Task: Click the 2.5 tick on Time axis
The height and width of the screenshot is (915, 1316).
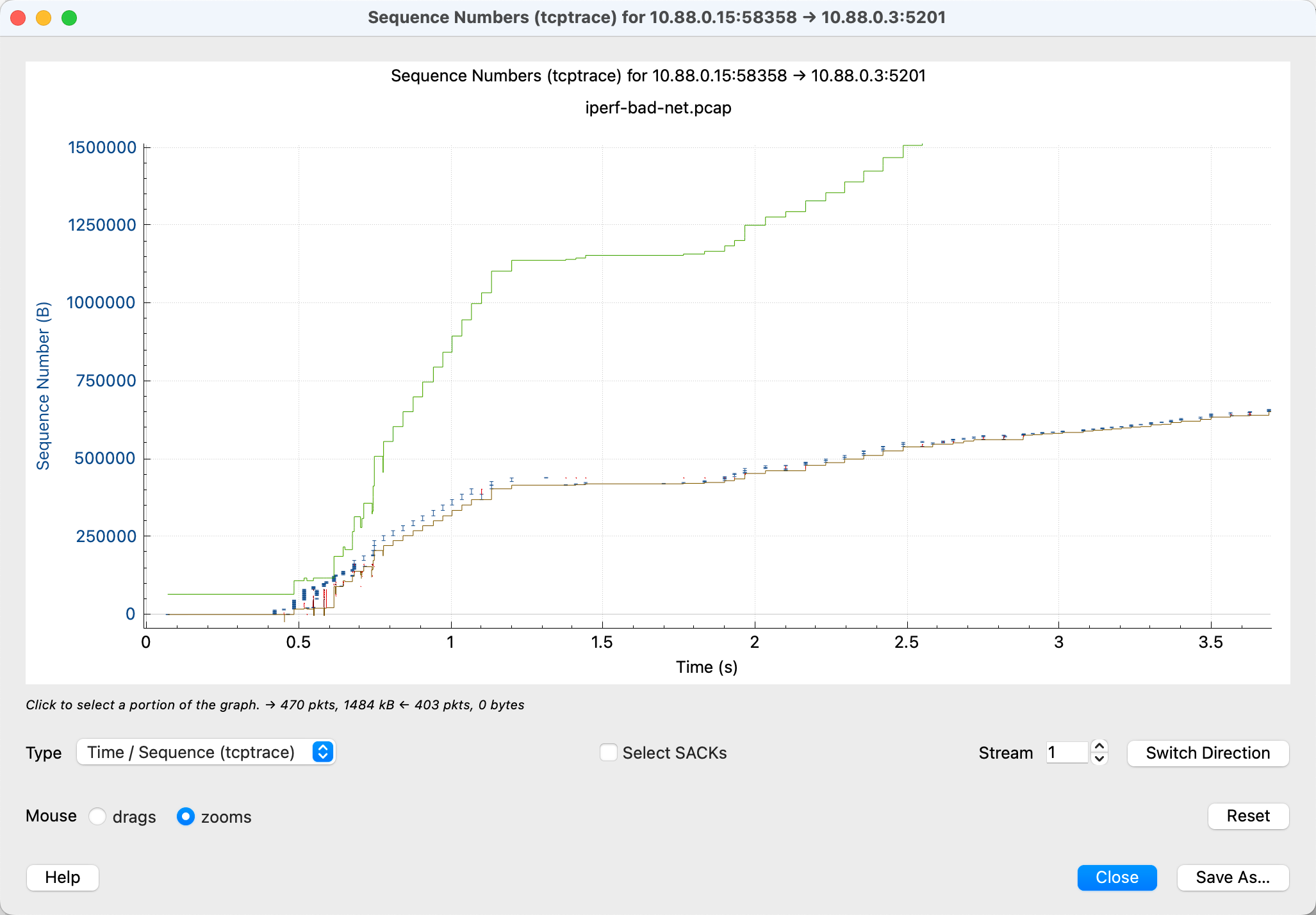Action: (906, 642)
